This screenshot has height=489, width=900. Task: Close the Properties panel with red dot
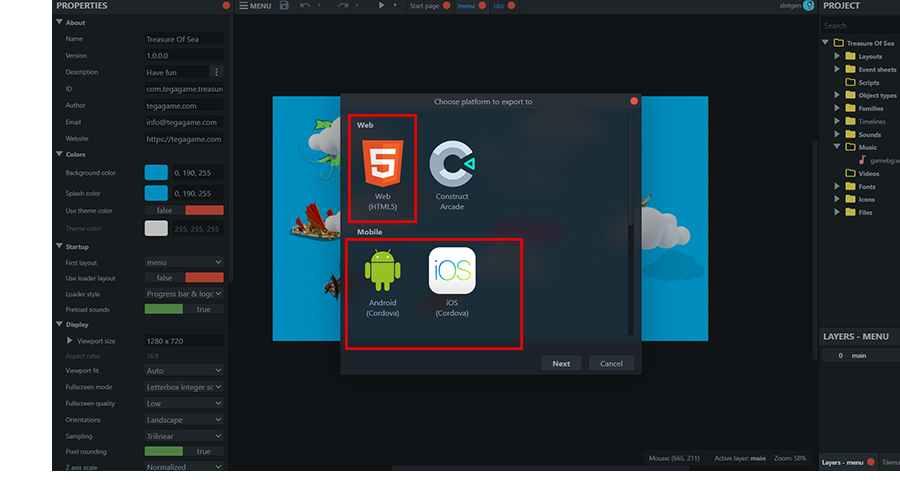pyautogui.click(x=226, y=6)
